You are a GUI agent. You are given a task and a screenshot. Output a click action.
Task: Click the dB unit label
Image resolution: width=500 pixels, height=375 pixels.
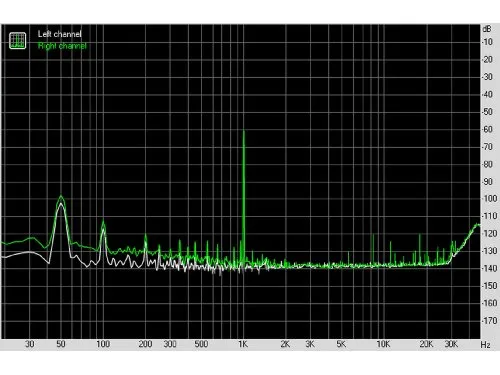coord(487,29)
